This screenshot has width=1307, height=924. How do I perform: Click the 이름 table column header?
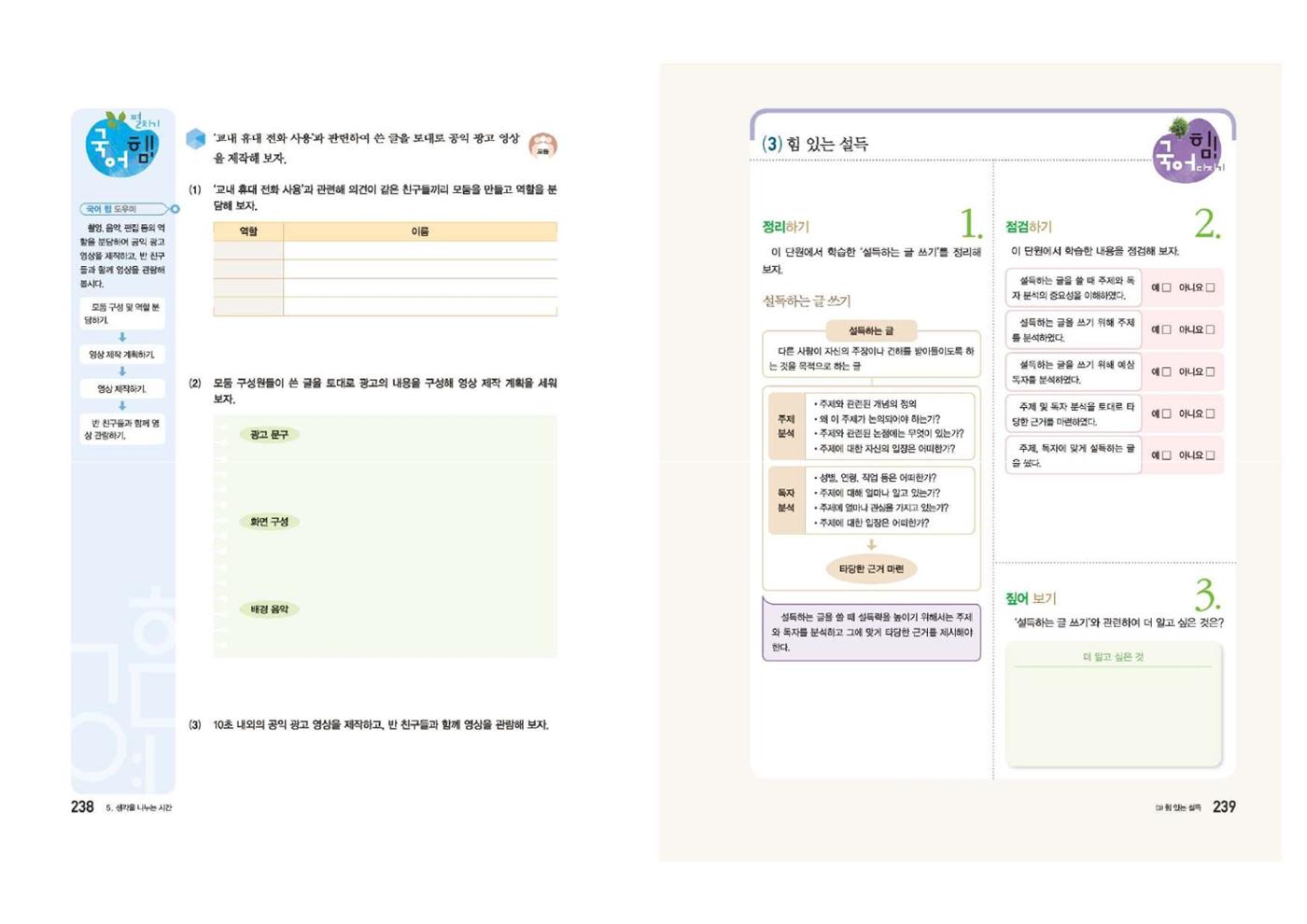click(420, 231)
